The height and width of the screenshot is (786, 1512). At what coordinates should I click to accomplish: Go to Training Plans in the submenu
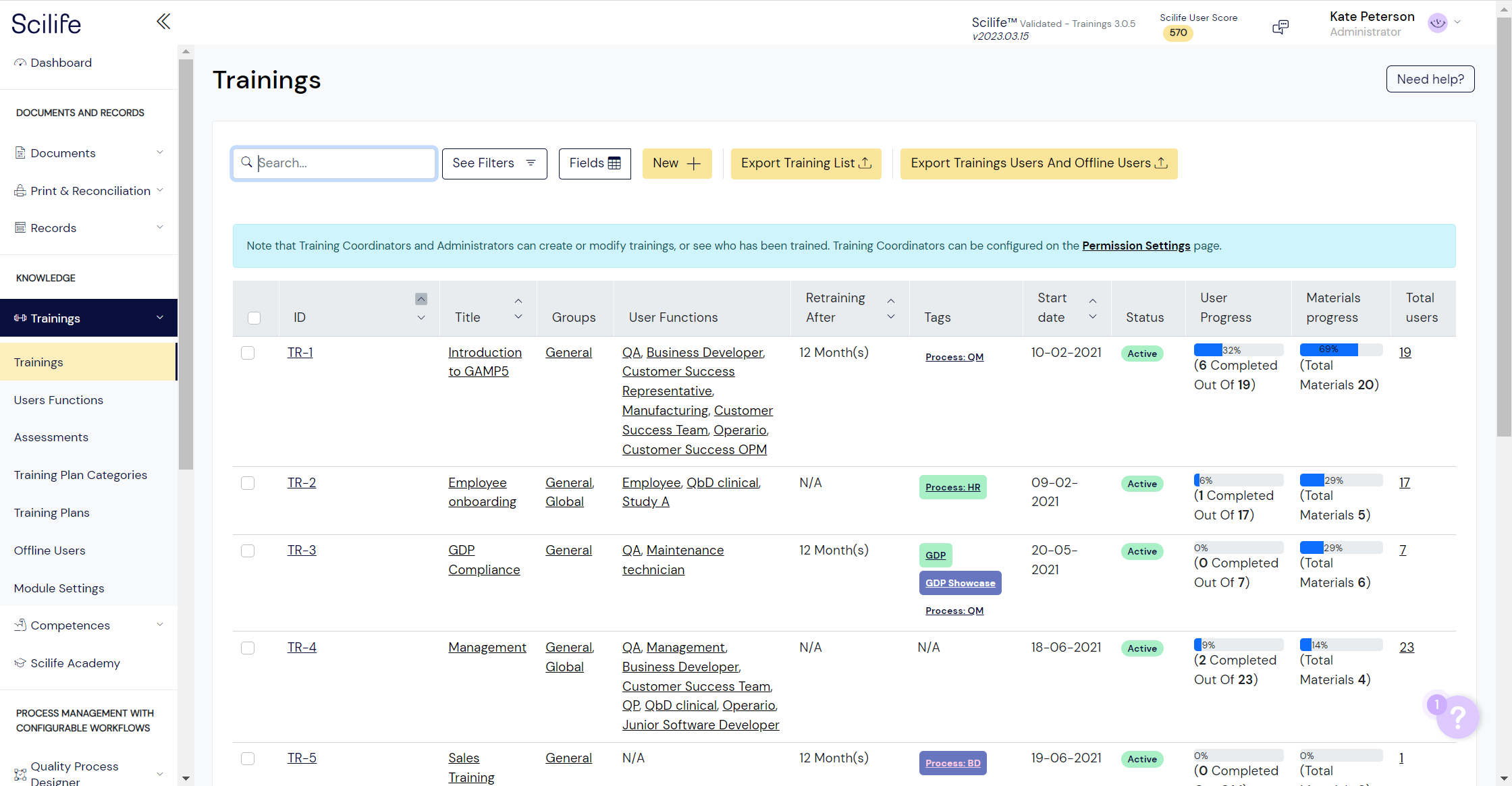point(52,513)
